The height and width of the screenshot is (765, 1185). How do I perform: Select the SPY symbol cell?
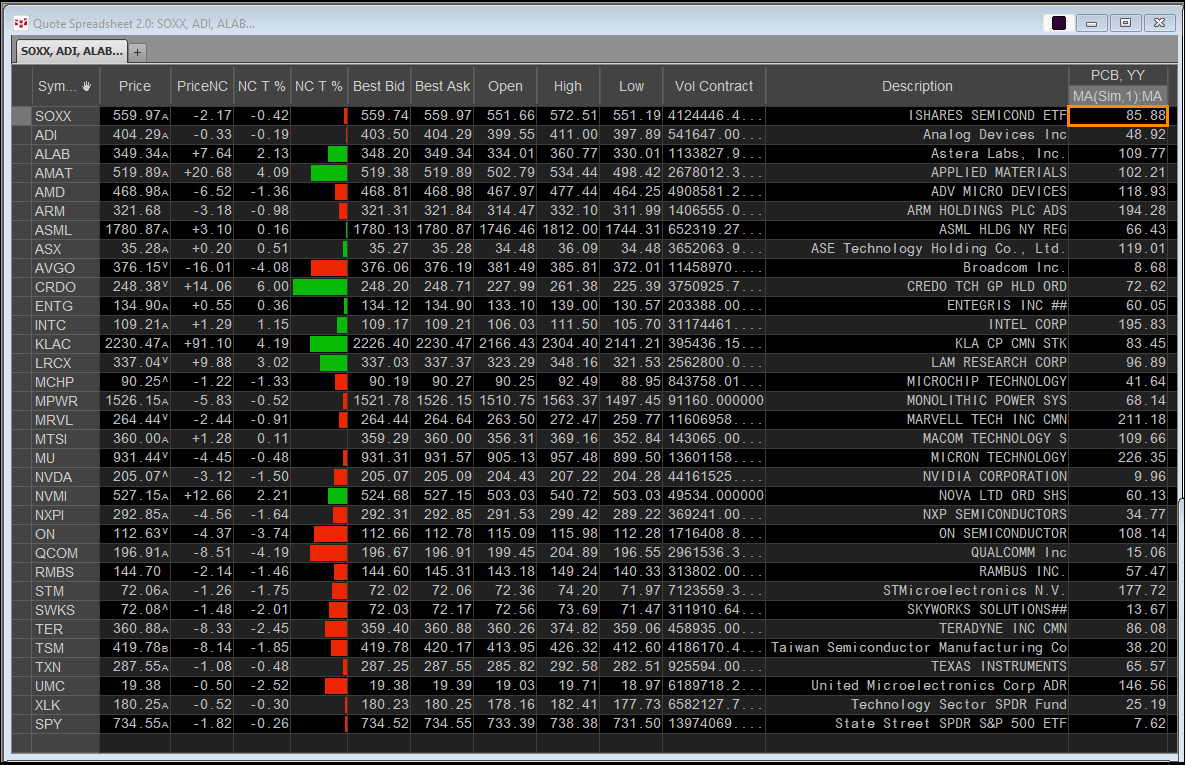click(65, 723)
